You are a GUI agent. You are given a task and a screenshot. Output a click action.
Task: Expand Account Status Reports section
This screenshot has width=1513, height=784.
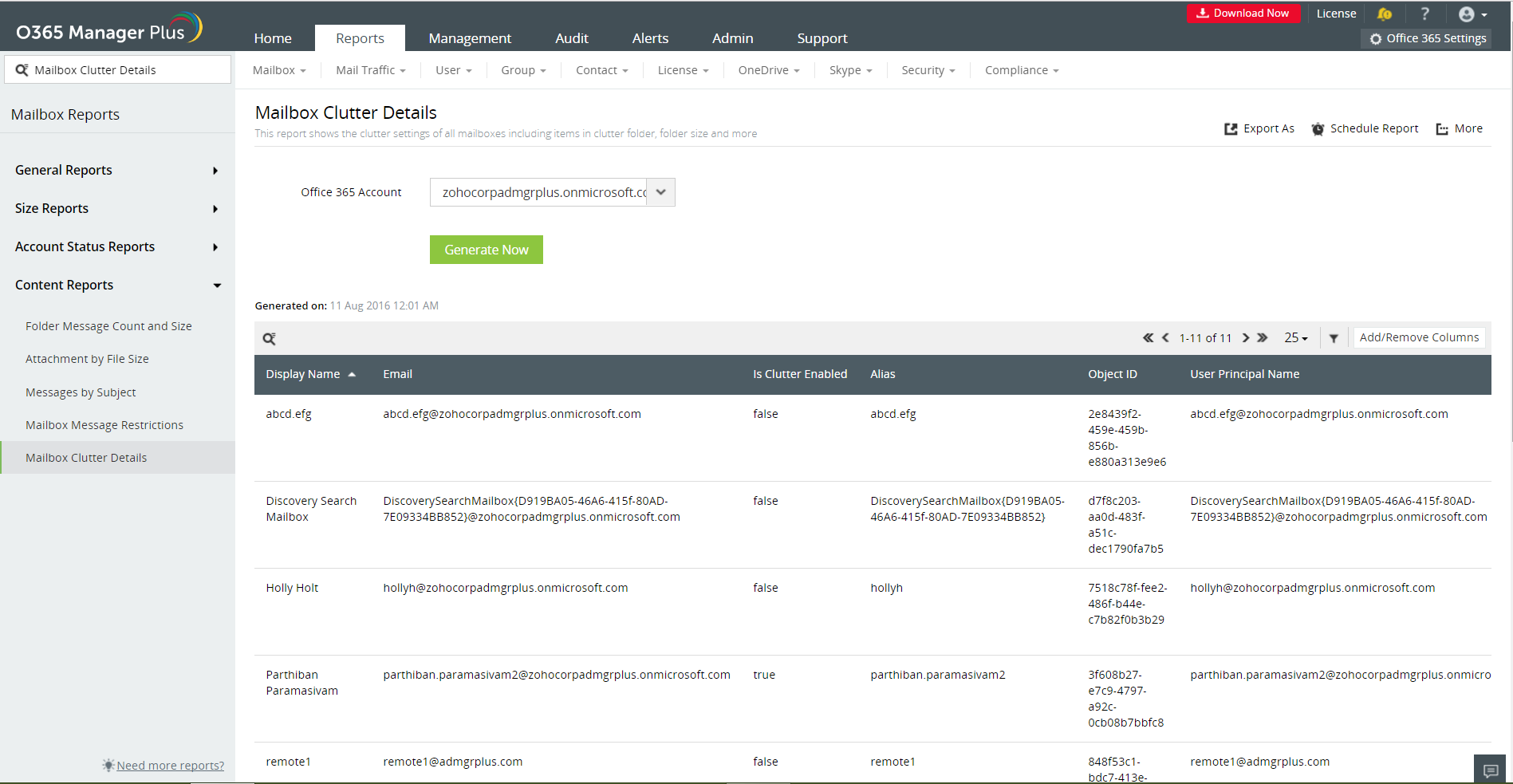[x=117, y=246]
